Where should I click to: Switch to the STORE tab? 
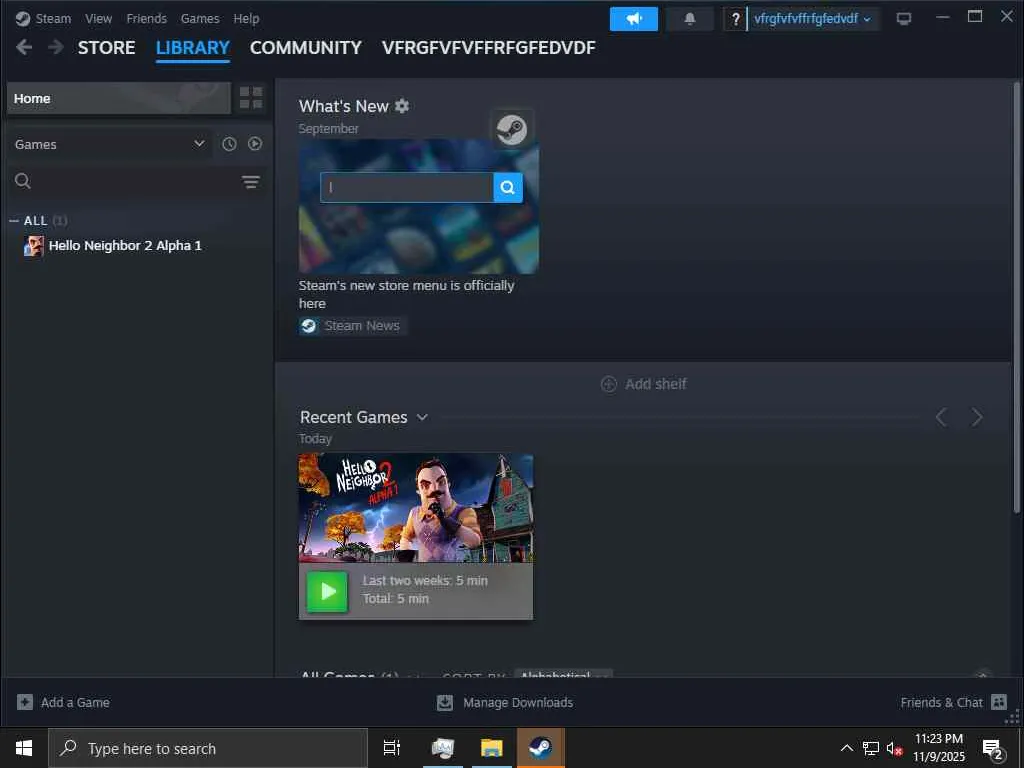[x=106, y=48]
